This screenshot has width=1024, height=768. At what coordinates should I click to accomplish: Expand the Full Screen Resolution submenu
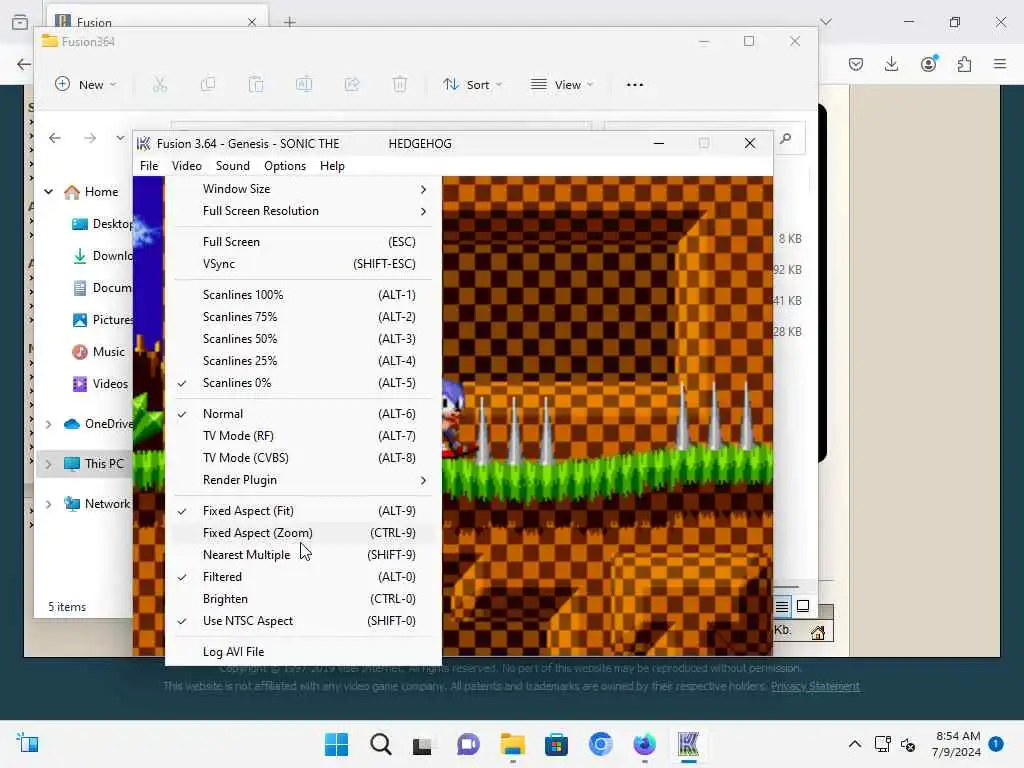304,211
